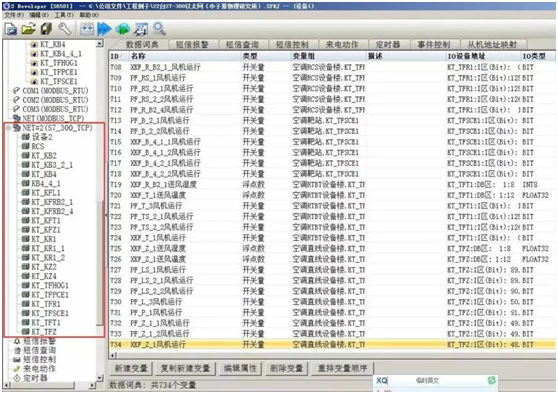The height and width of the screenshot is (394, 558).
Task: Open the 工具(T) menu
Action: [64, 15]
